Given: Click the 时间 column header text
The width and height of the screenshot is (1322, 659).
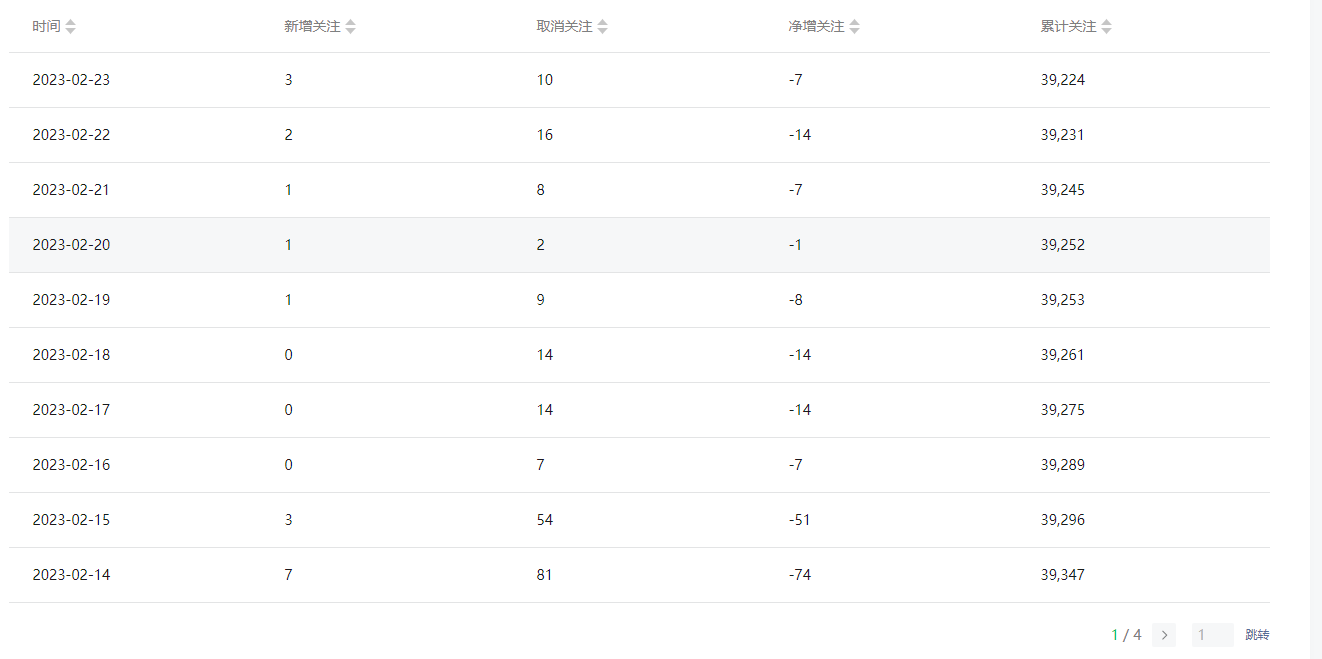Looking at the screenshot, I should [x=46, y=27].
